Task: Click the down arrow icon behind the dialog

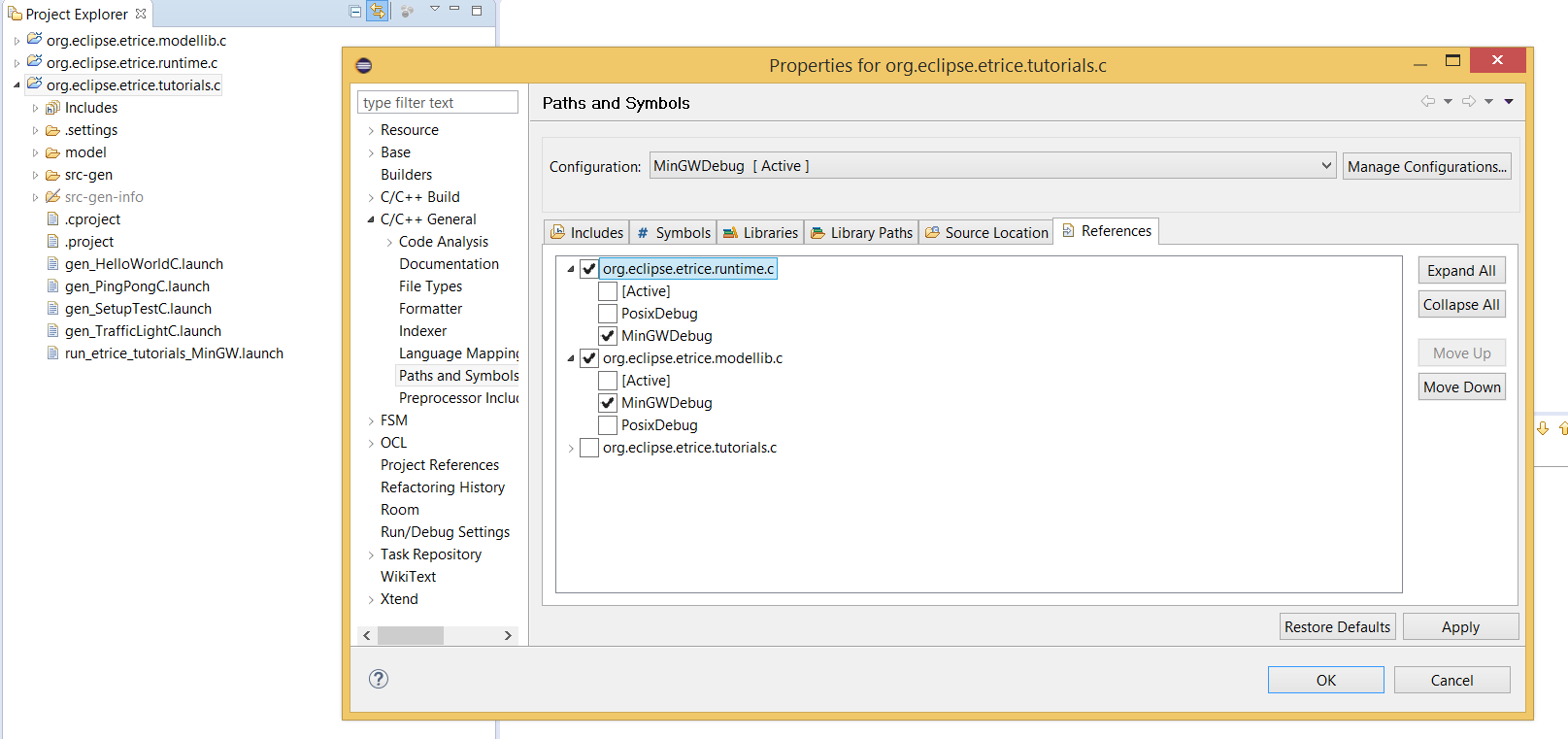Action: coord(1543,428)
